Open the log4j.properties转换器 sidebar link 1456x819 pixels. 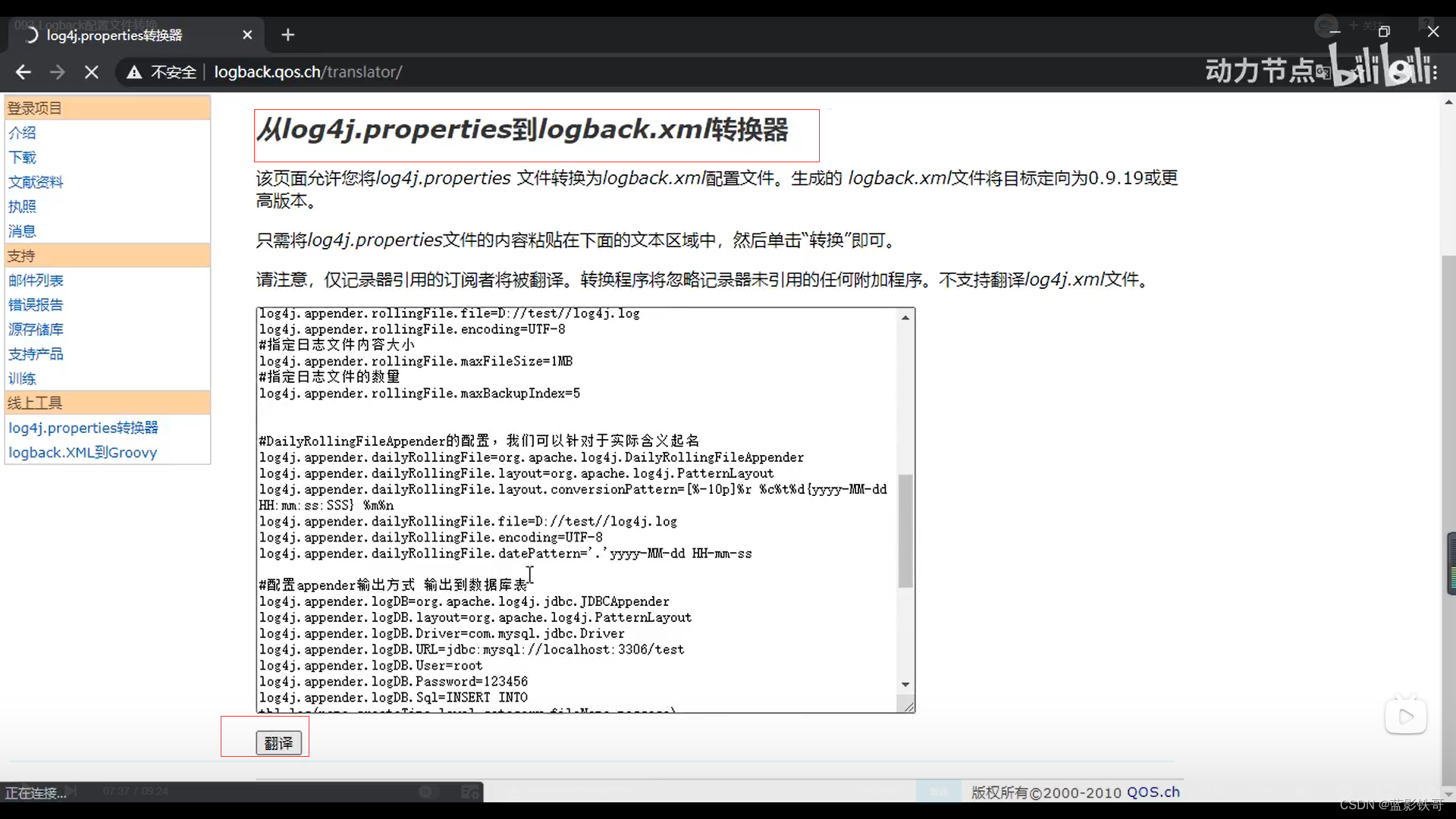[x=83, y=428]
